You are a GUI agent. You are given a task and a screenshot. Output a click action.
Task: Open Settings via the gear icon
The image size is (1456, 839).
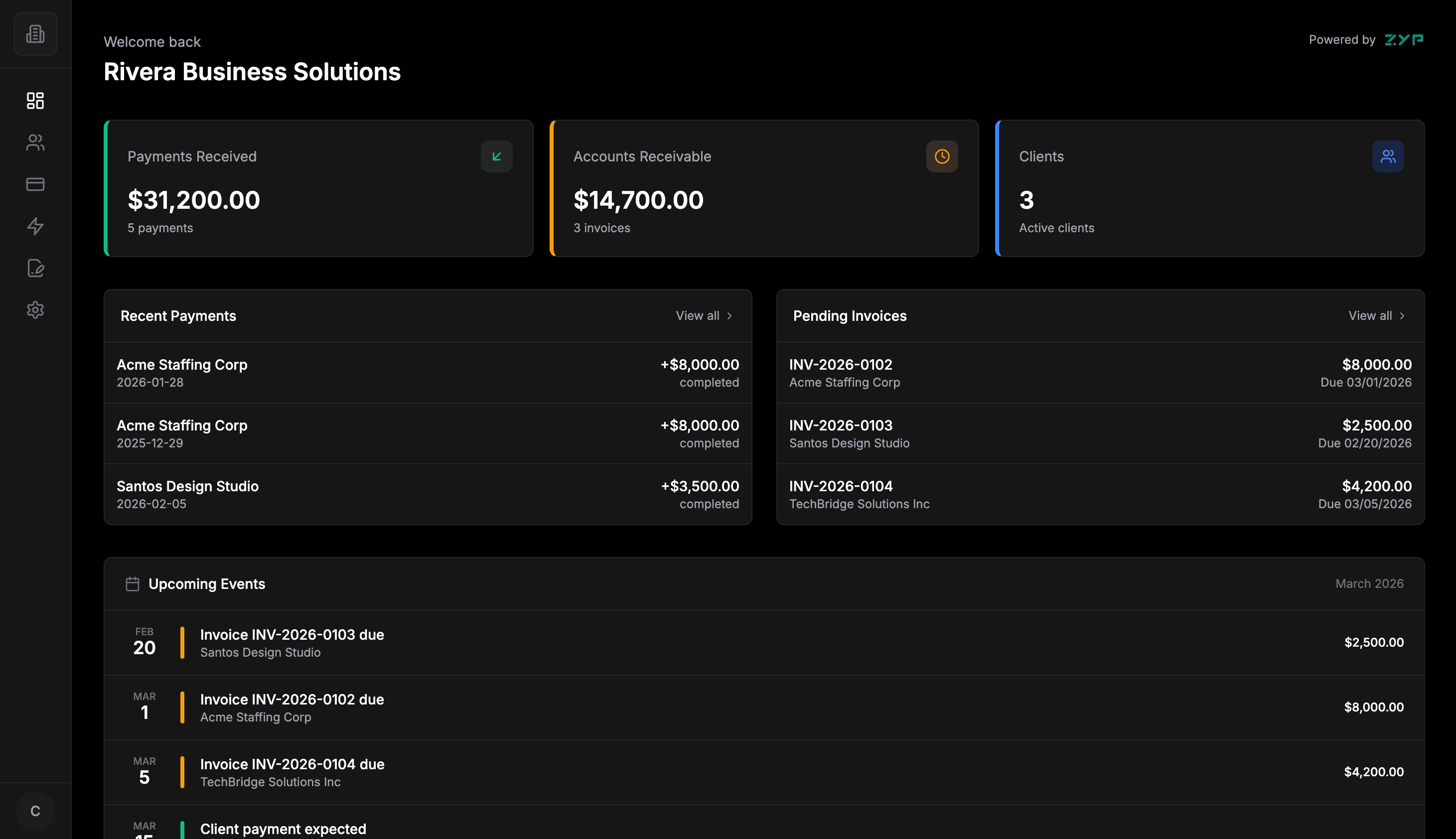(x=35, y=310)
